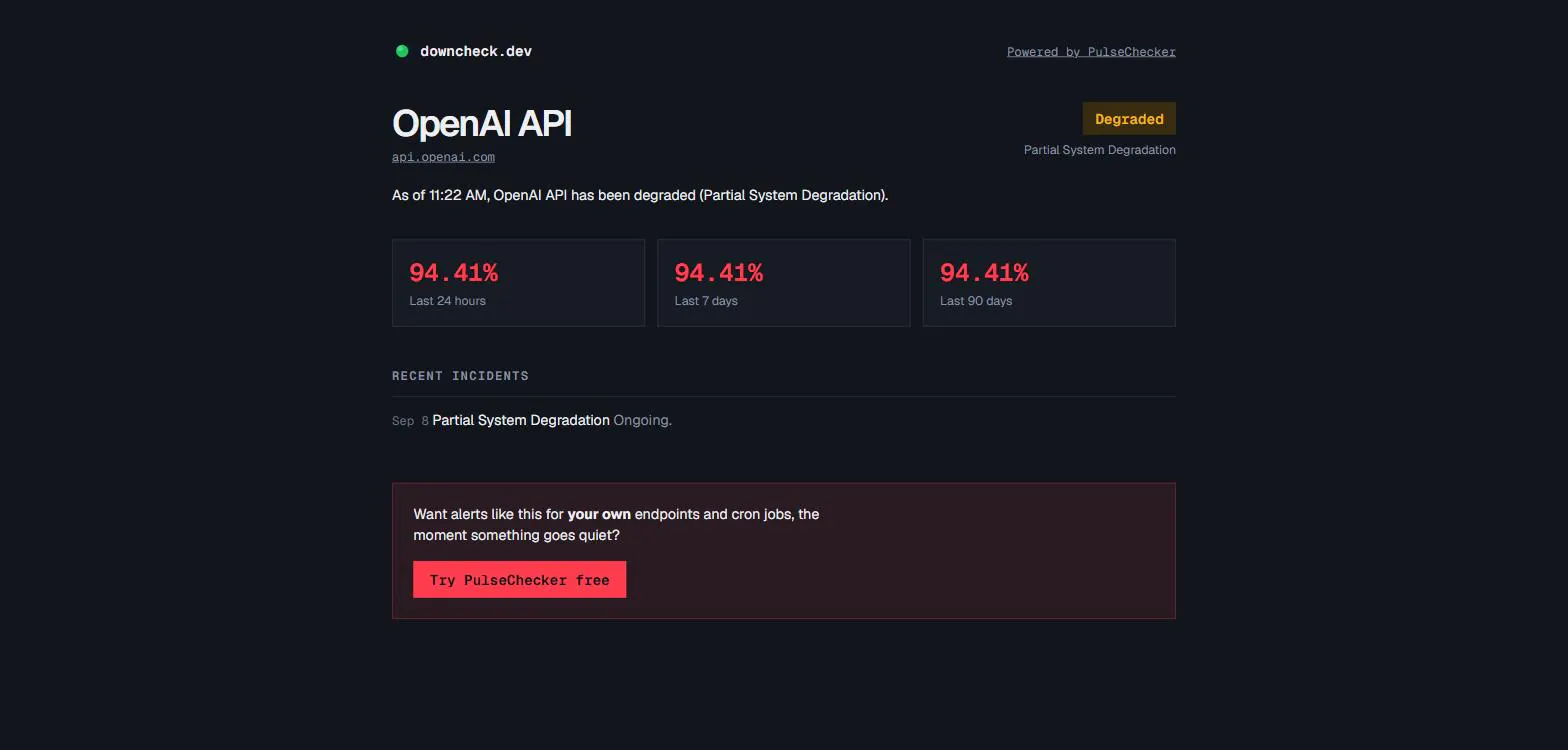The height and width of the screenshot is (750, 1568).
Task: Click the green status dot logo
Action: click(x=402, y=51)
